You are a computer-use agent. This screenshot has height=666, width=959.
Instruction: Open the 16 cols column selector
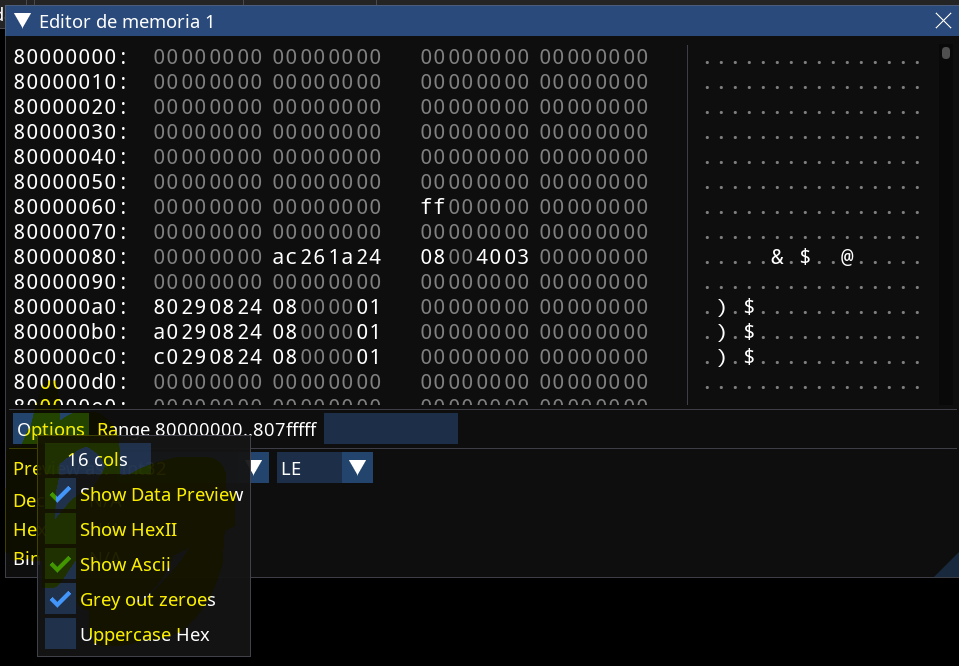pyautogui.click(x=97, y=459)
